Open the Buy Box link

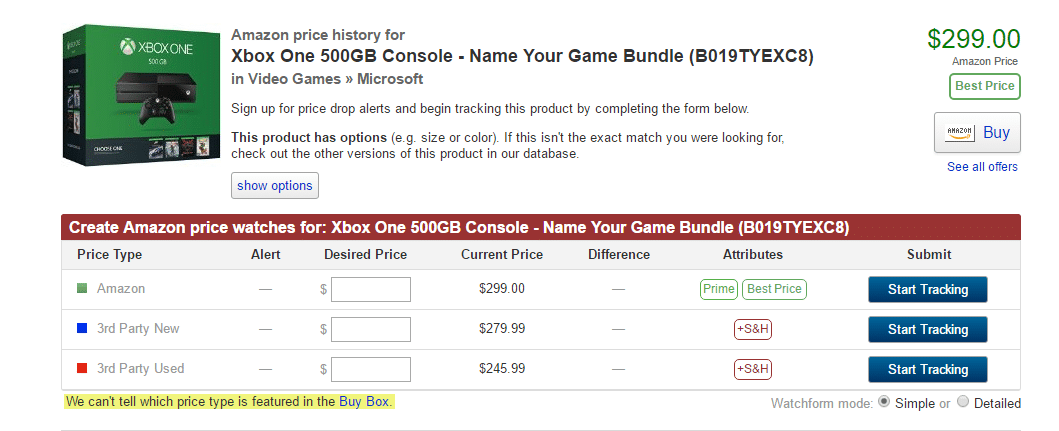[x=365, y=402]
